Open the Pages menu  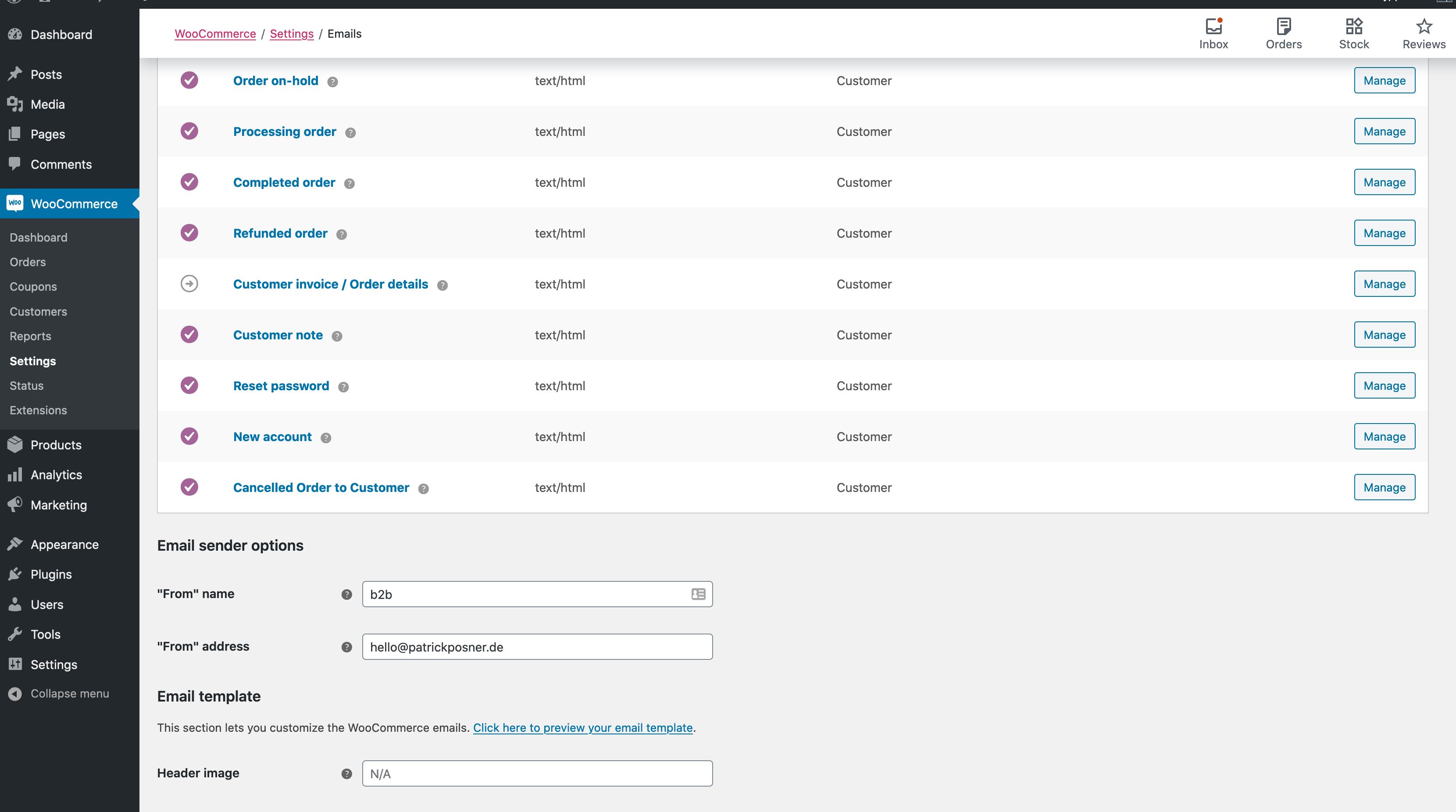(x=70, y=134)
